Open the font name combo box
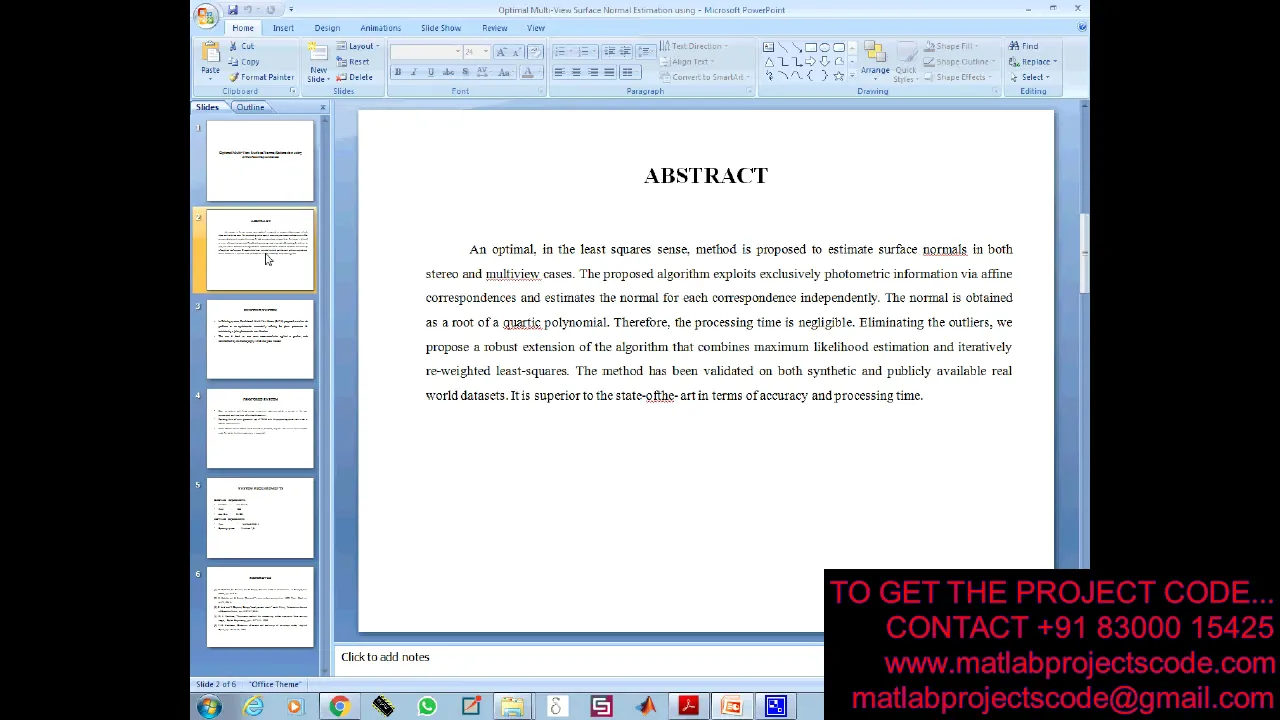Viewport: 1280px width, 720px height. point(426,52)
